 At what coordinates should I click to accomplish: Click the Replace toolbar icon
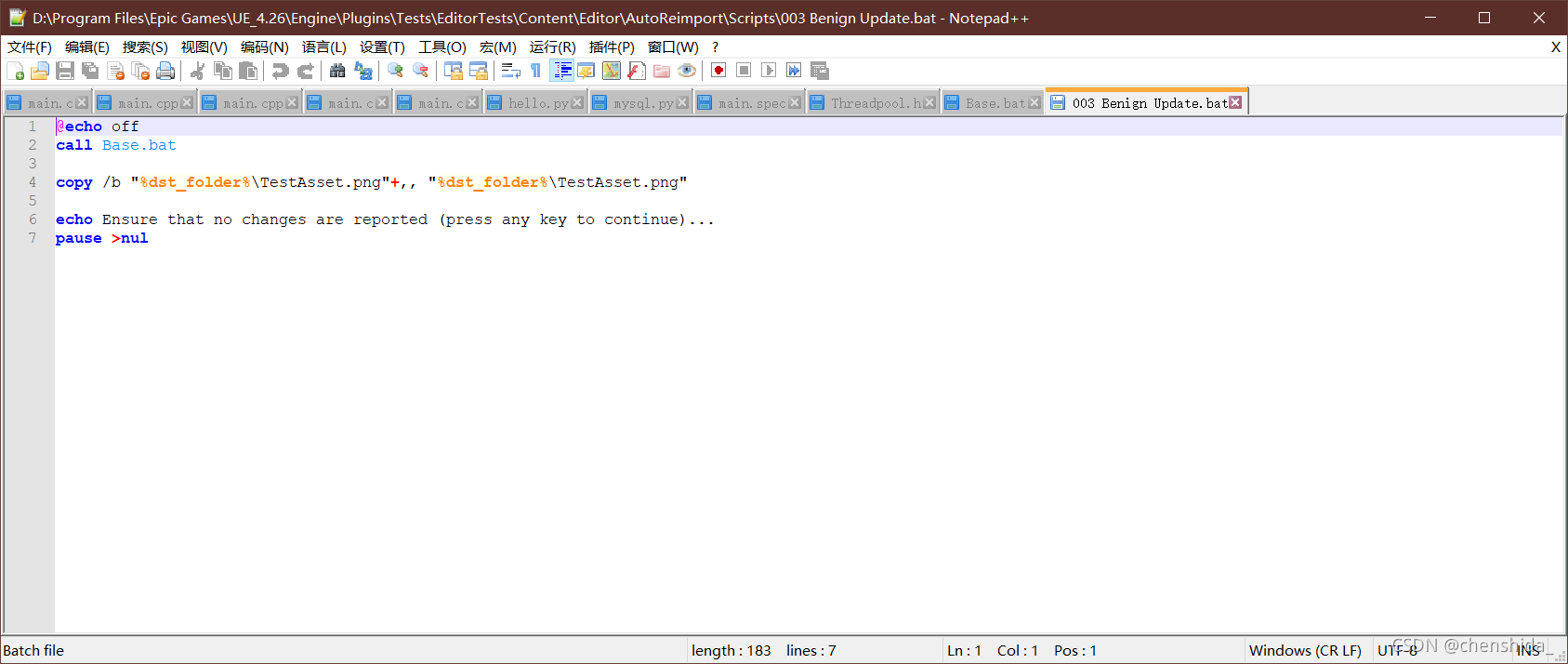[x=363, y=71]
